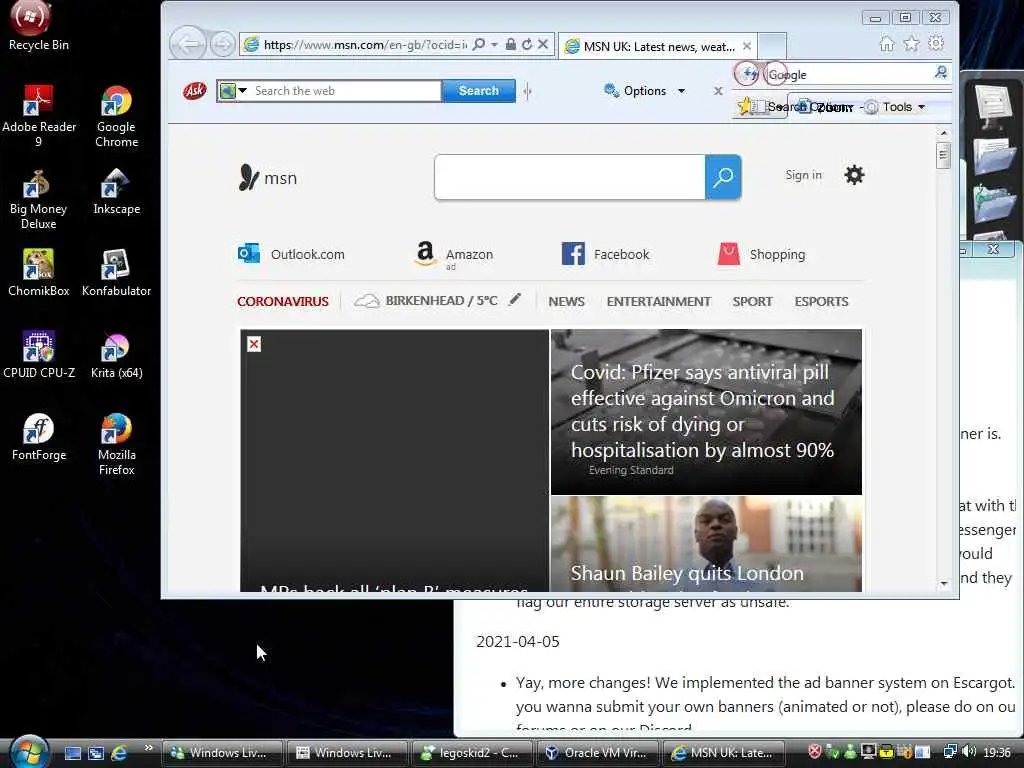Click the browser Forward arrow button
1024x768 pixels.
[223, 44]
